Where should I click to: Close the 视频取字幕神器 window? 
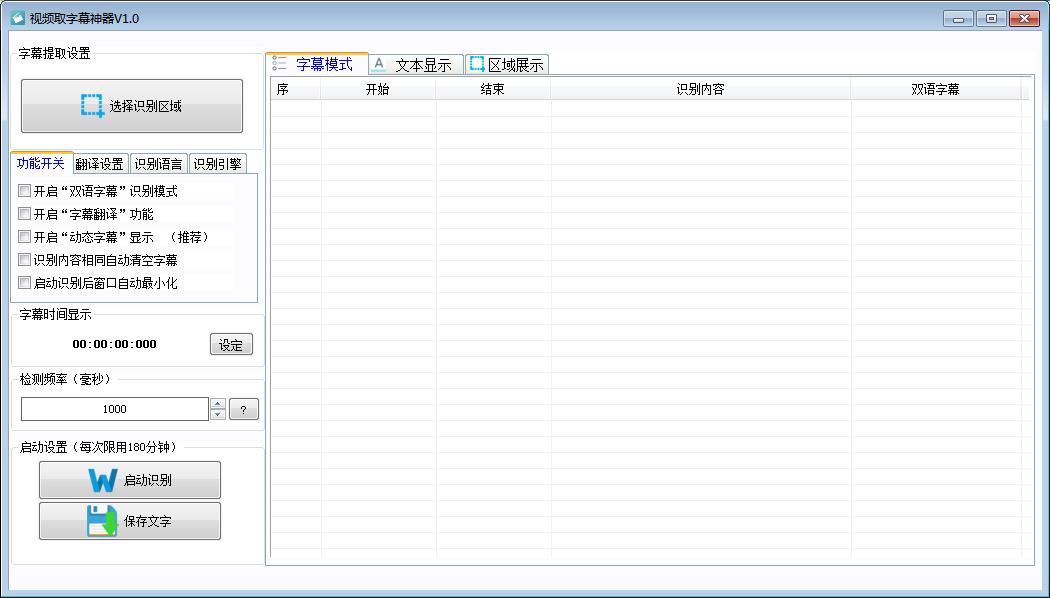pyautogui.click(x=1024, y=19)
